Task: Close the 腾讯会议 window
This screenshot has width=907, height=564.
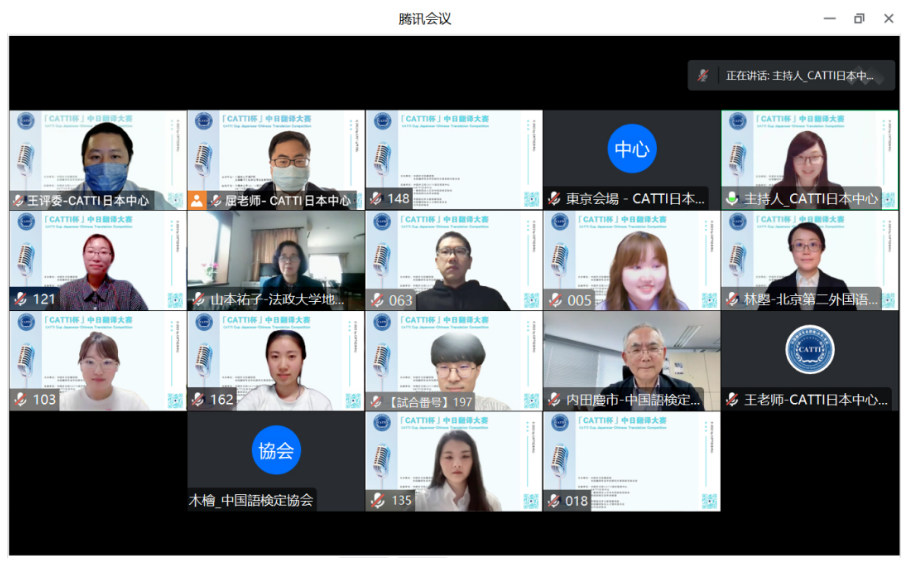Action: [x=888, y=19]
